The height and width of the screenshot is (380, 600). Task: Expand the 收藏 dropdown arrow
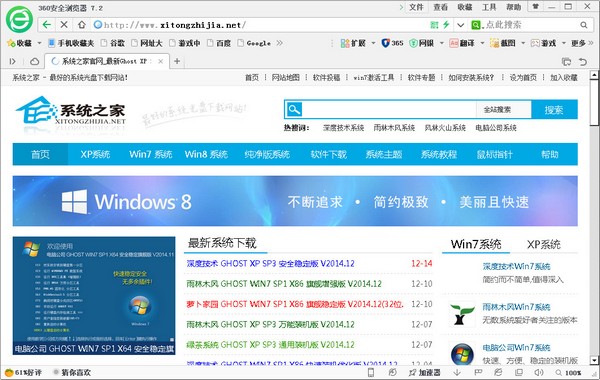point(39,43)
